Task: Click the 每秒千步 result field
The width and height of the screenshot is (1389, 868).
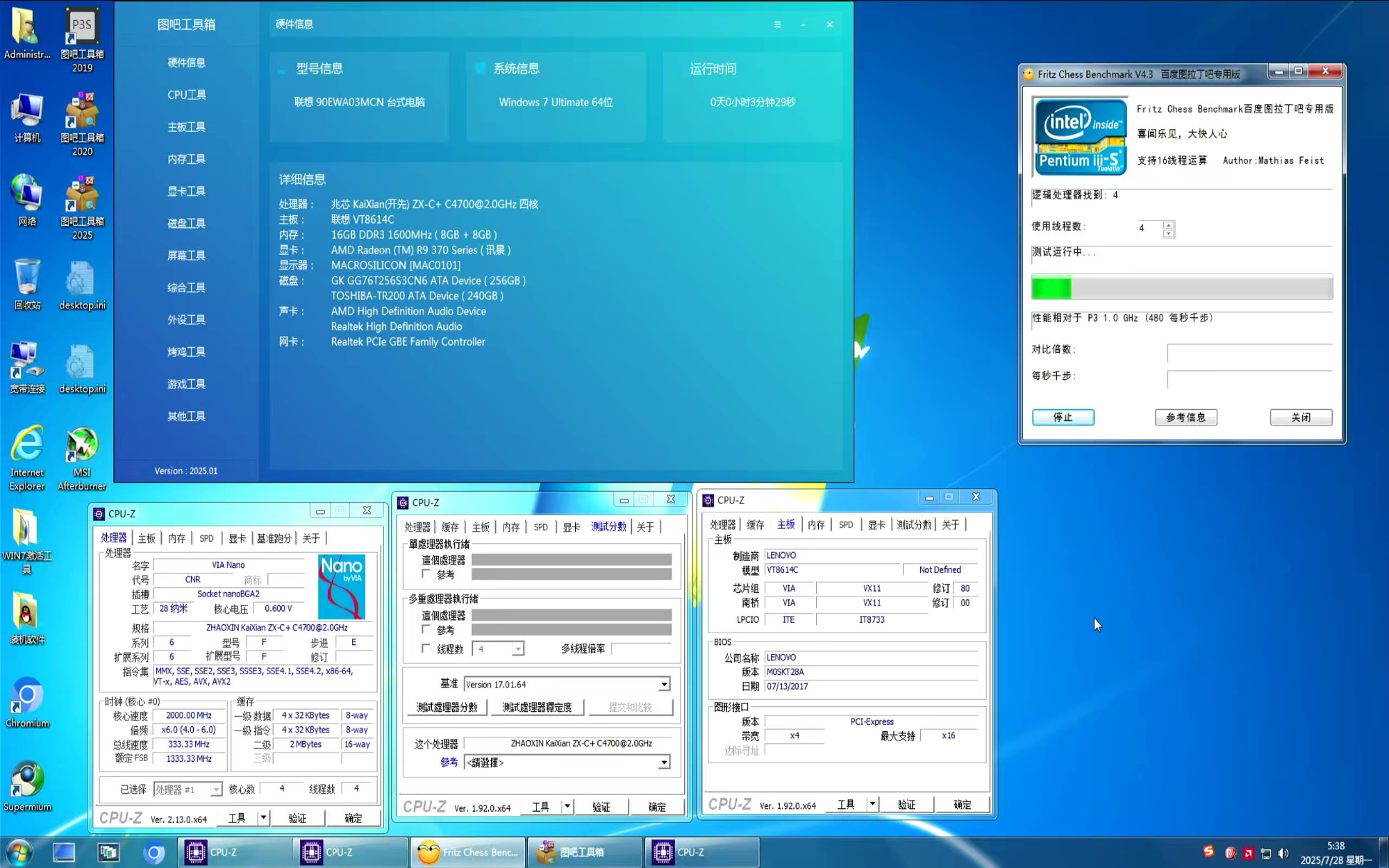Action: coord(1249,379)
